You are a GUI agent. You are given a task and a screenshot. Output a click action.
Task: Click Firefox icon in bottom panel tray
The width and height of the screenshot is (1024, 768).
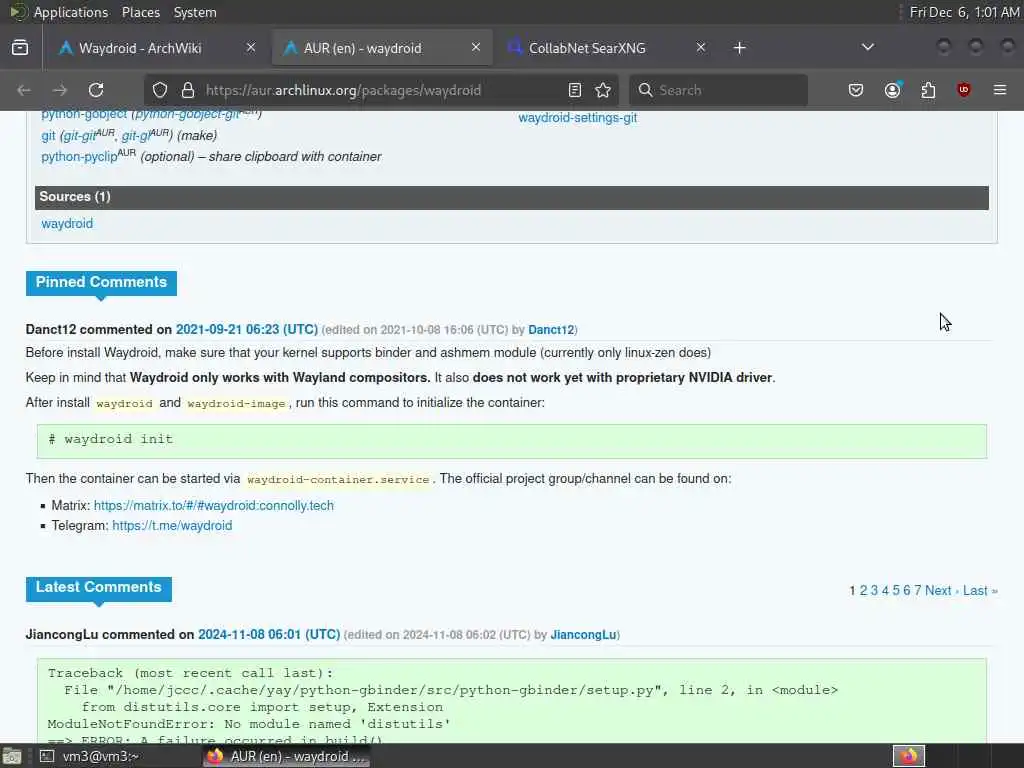(x=908, y=756)
